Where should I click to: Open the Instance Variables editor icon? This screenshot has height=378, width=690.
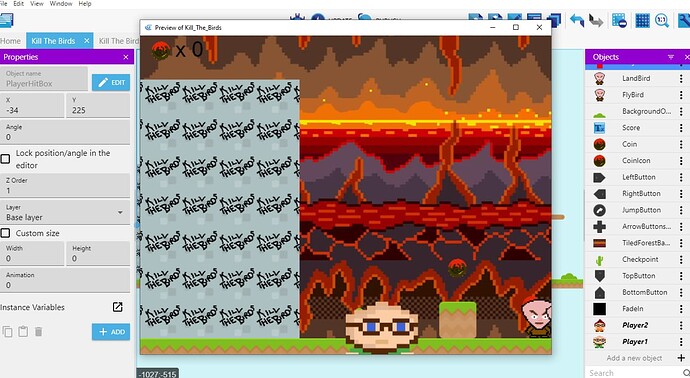click(x=117, y=307)
